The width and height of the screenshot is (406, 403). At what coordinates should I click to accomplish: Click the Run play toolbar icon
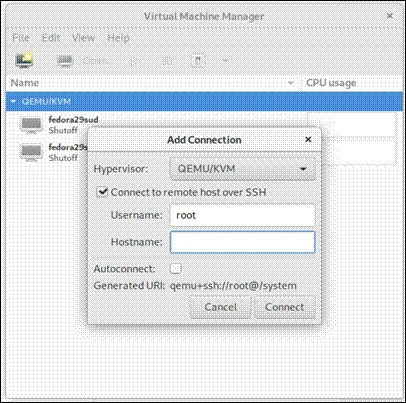point(134,61)
